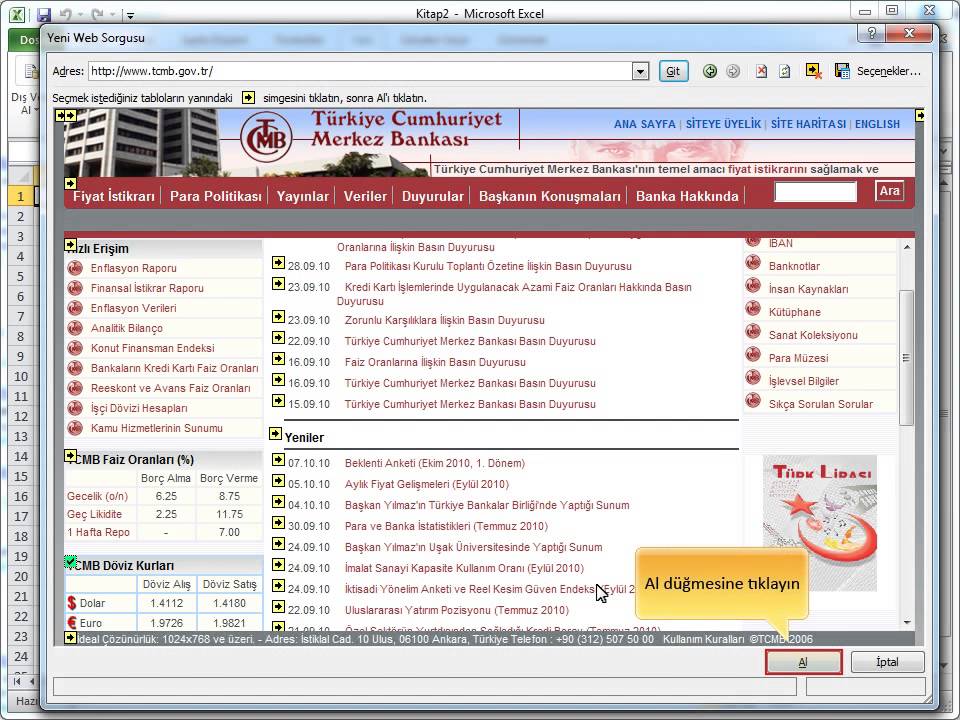Open the Analitik Bilanço link

tap(127, 328)
